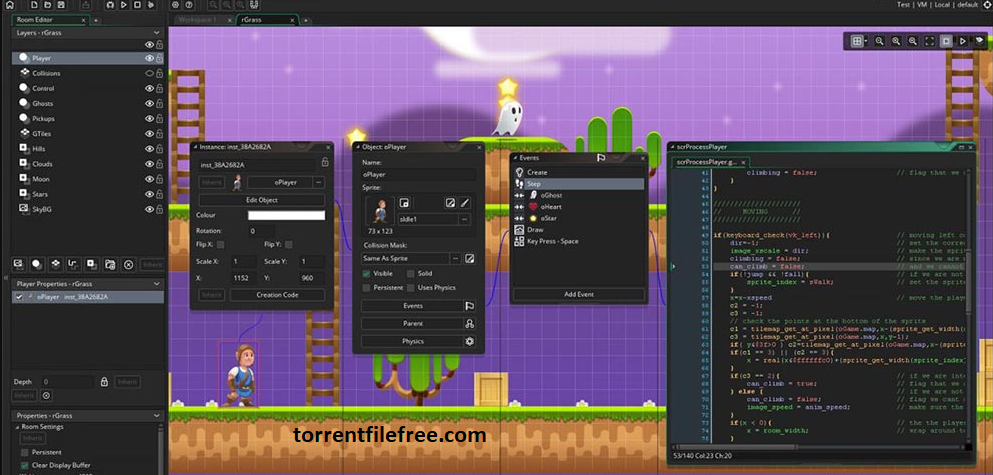
Task: Enable Uses Physics checkbox
Action: pyautogui.click(x=410, y=288)
